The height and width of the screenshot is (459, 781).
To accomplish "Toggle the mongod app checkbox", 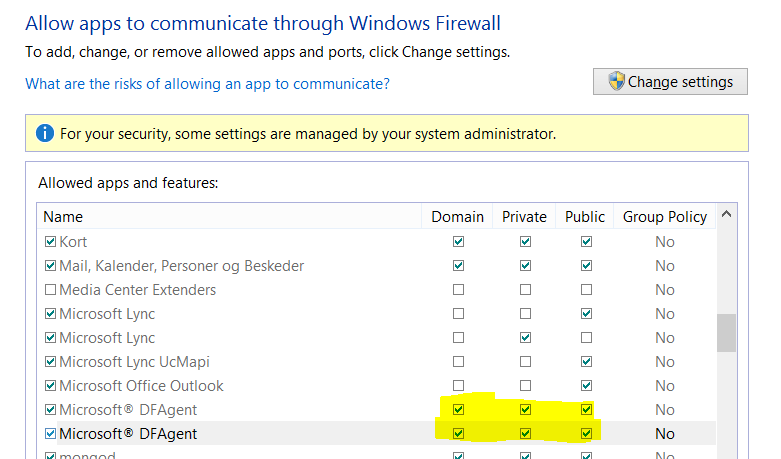I will 51,456.
